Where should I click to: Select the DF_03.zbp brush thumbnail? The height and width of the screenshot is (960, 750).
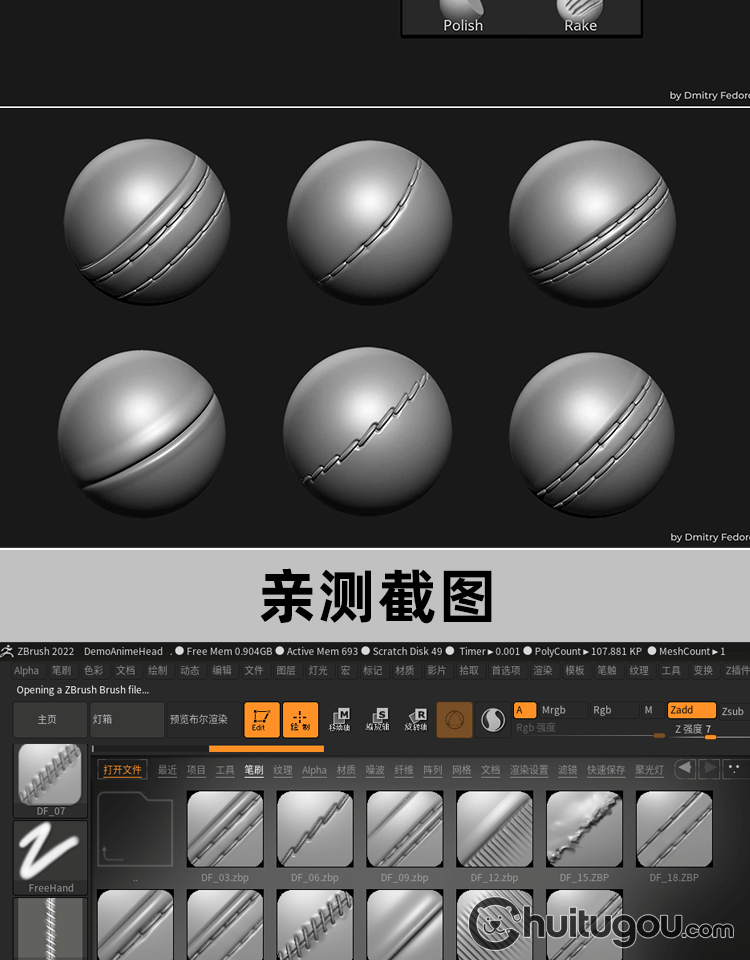(x=225, y=829)
